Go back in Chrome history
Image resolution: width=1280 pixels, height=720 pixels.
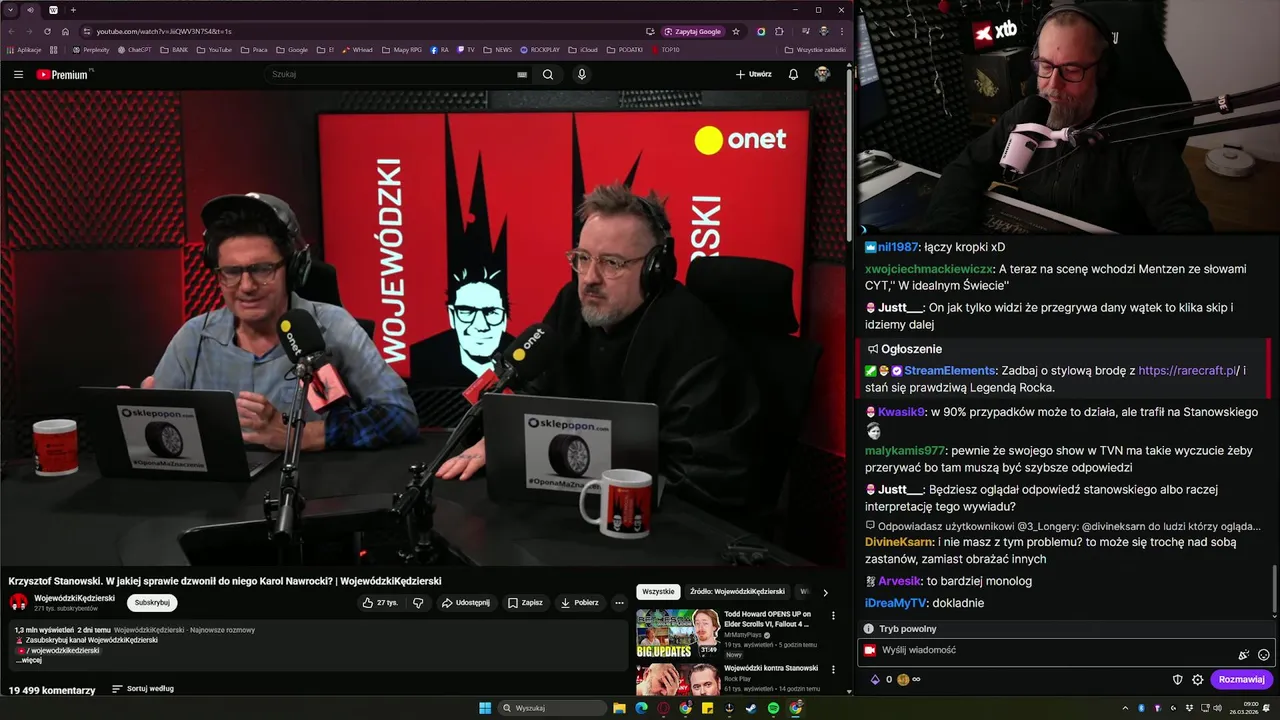point(11,31)
